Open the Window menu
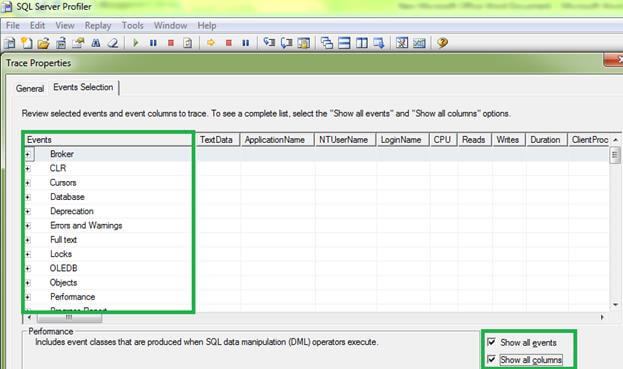Viewport: 623px width, 369px height. (x=170, y=25)
